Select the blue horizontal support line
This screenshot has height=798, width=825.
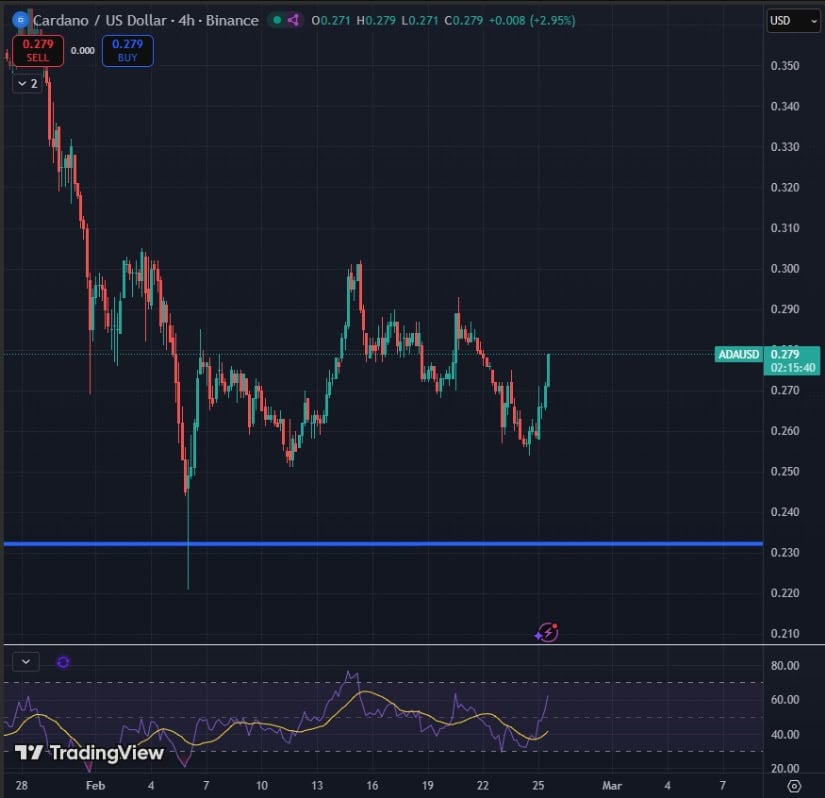[x=380, y=544]
